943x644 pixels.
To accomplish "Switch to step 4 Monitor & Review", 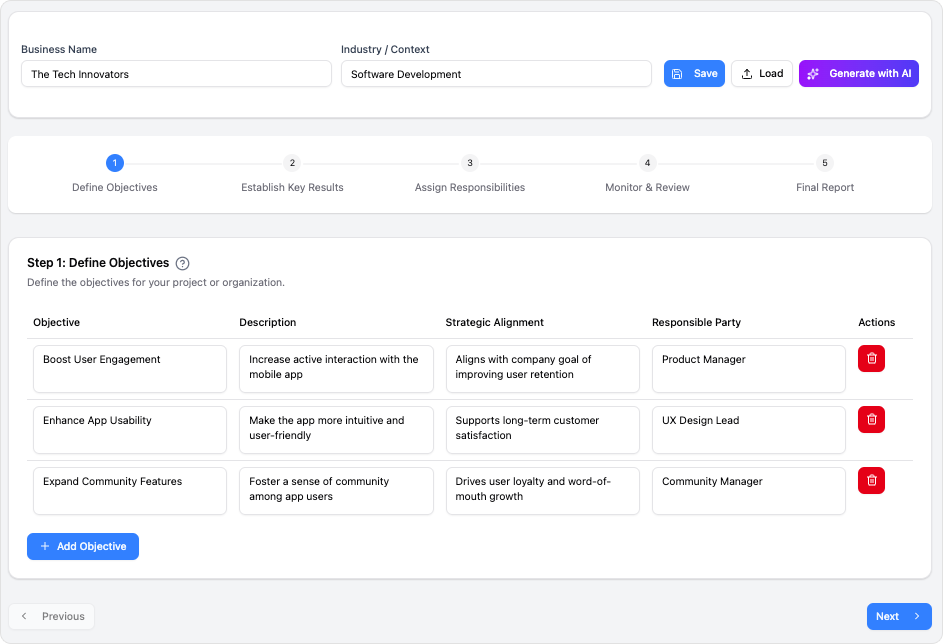I will [647, 174].
